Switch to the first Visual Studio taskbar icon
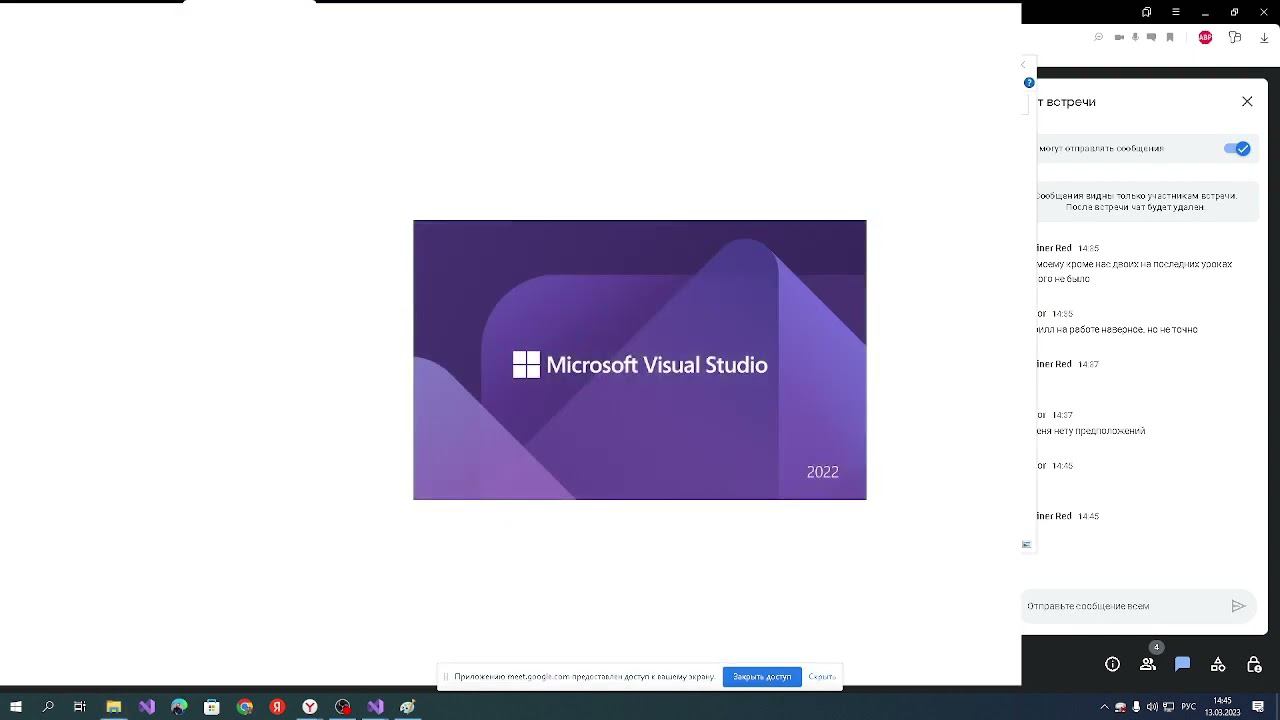The height and width of the screenshot is (720, 1280). point(147,707)
